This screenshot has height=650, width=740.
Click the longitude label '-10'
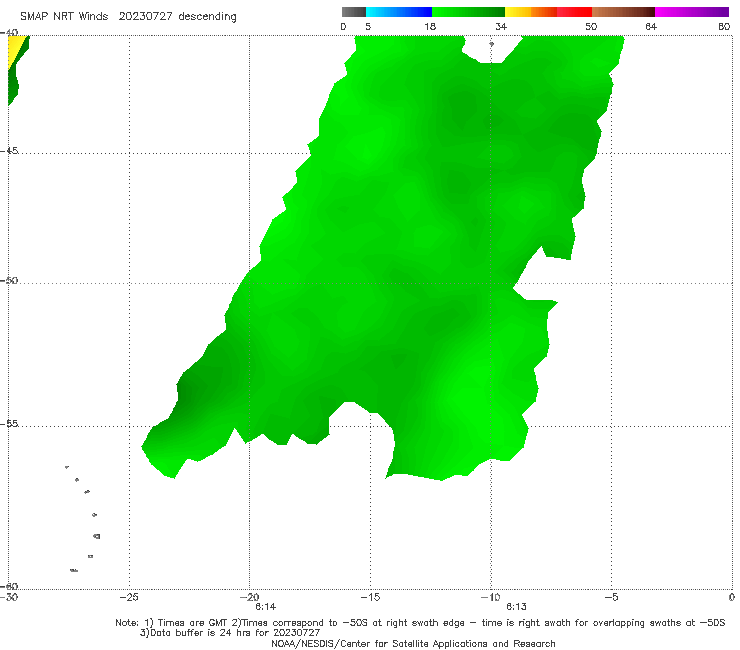(x=490, y=597)
